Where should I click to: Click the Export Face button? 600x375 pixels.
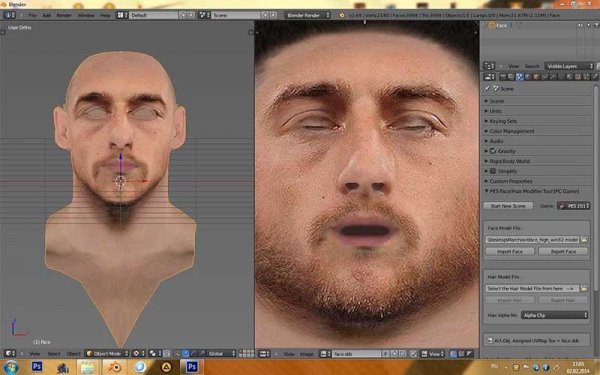pos(563,251)
